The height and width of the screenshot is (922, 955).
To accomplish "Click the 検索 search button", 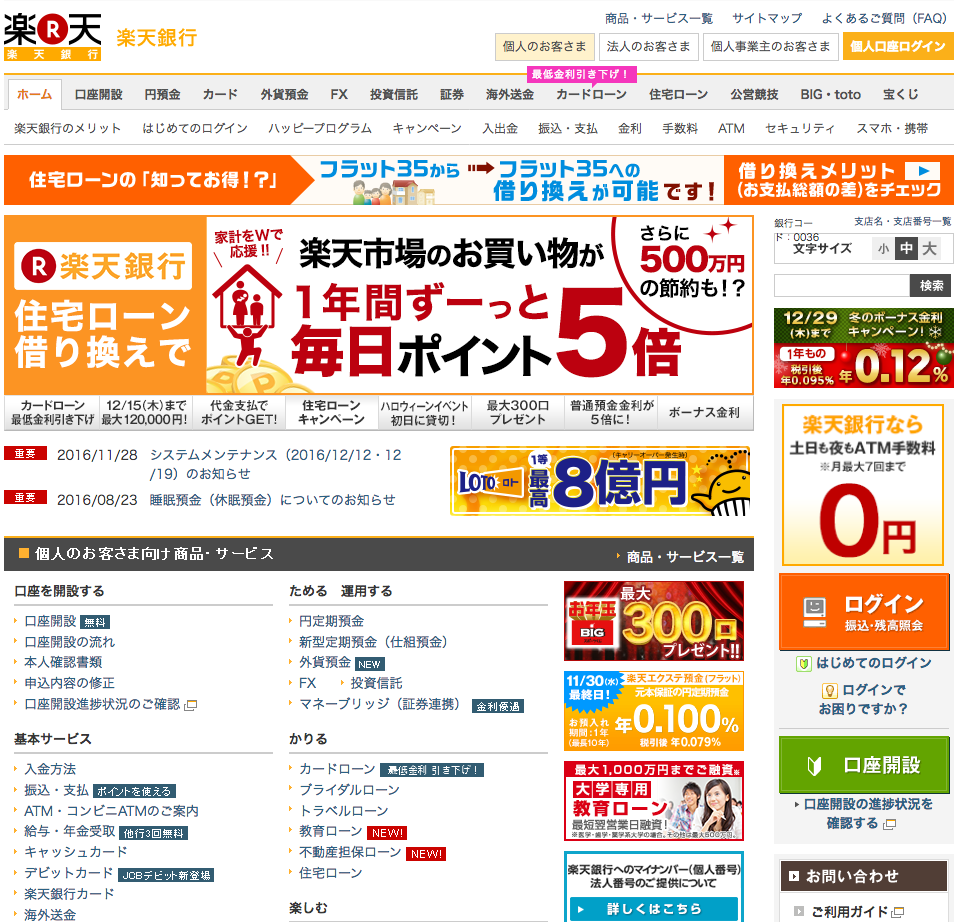I will (931, 286).
